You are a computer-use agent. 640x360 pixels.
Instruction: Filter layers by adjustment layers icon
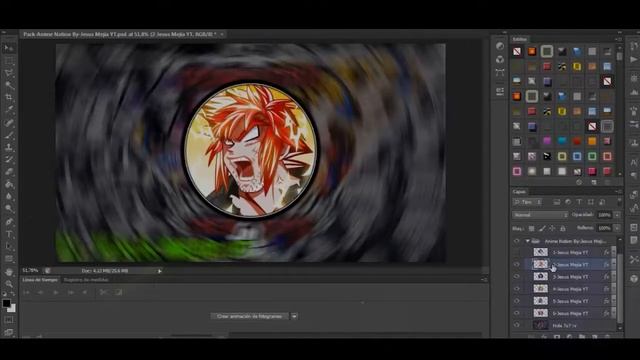point(568,202)
